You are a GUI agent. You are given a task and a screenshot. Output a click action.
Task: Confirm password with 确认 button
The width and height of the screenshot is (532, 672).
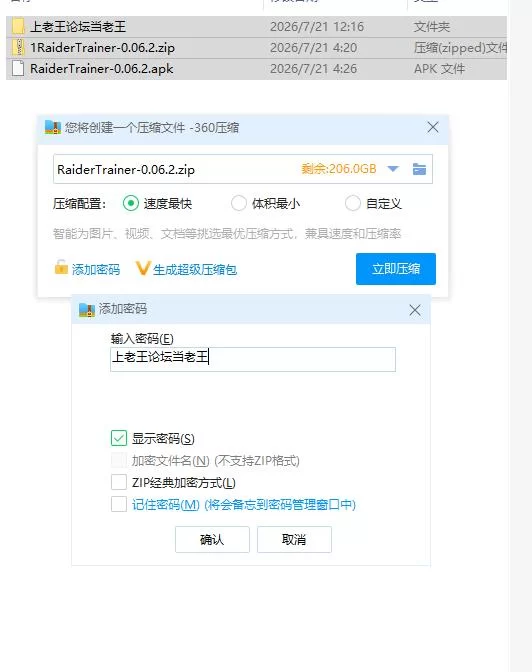(212, 540)
